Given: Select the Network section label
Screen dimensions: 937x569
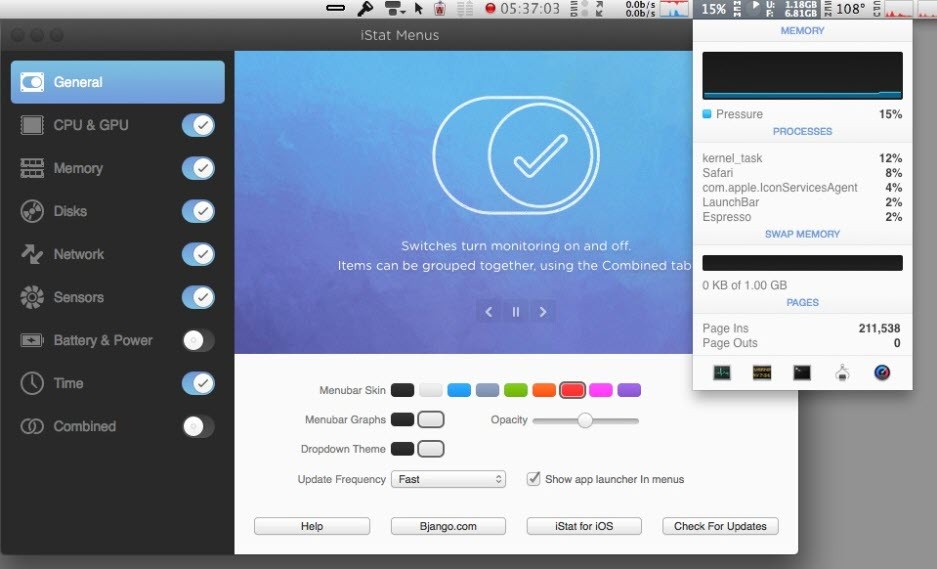Looking at the screenshot, I should tap(79, 254).
